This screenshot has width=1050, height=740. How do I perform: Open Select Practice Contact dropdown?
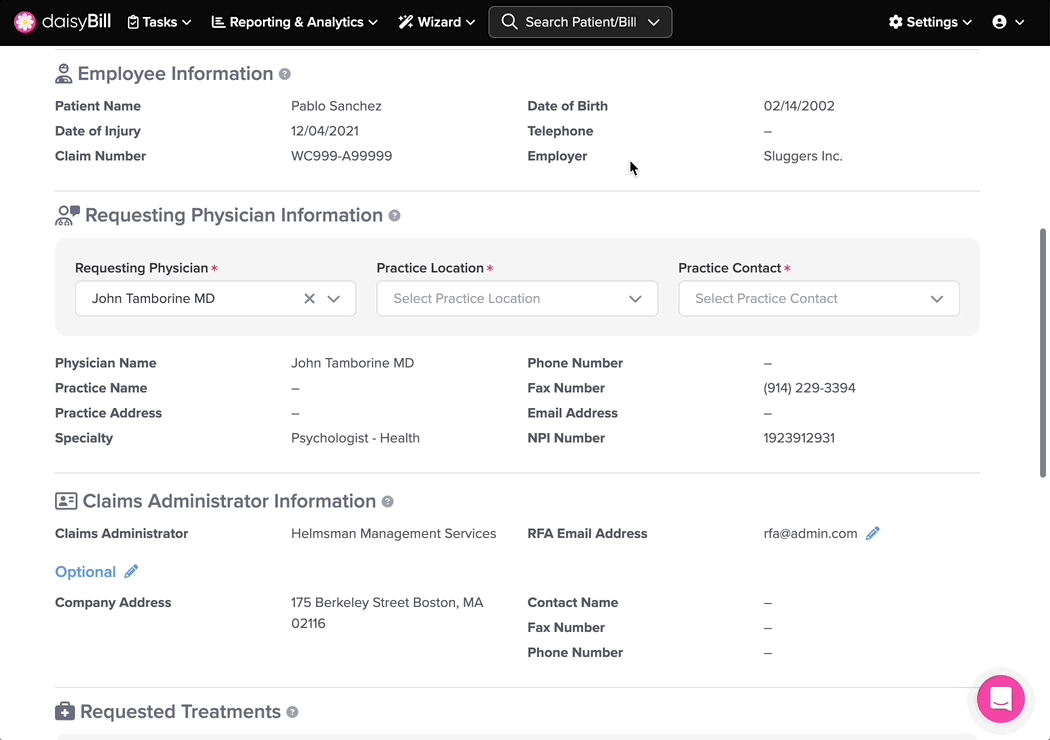(x=818, y=299)
